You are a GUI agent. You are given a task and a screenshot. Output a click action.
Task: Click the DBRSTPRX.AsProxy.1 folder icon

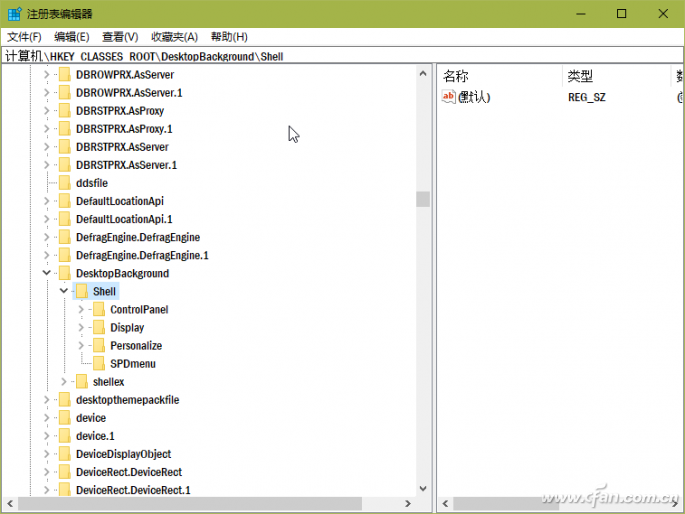pyautogui.click(x=65, y=129)
